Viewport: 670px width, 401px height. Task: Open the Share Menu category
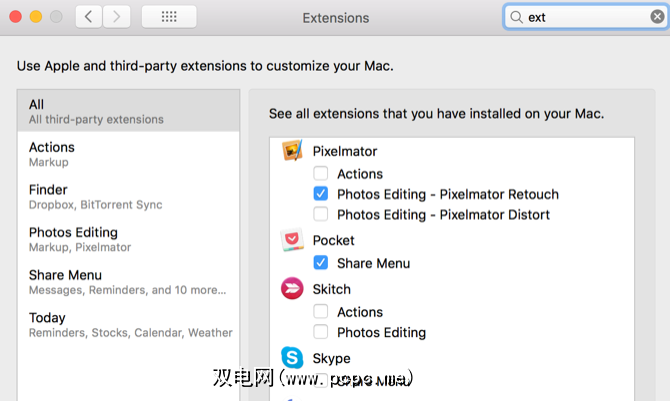coord(128,281)
